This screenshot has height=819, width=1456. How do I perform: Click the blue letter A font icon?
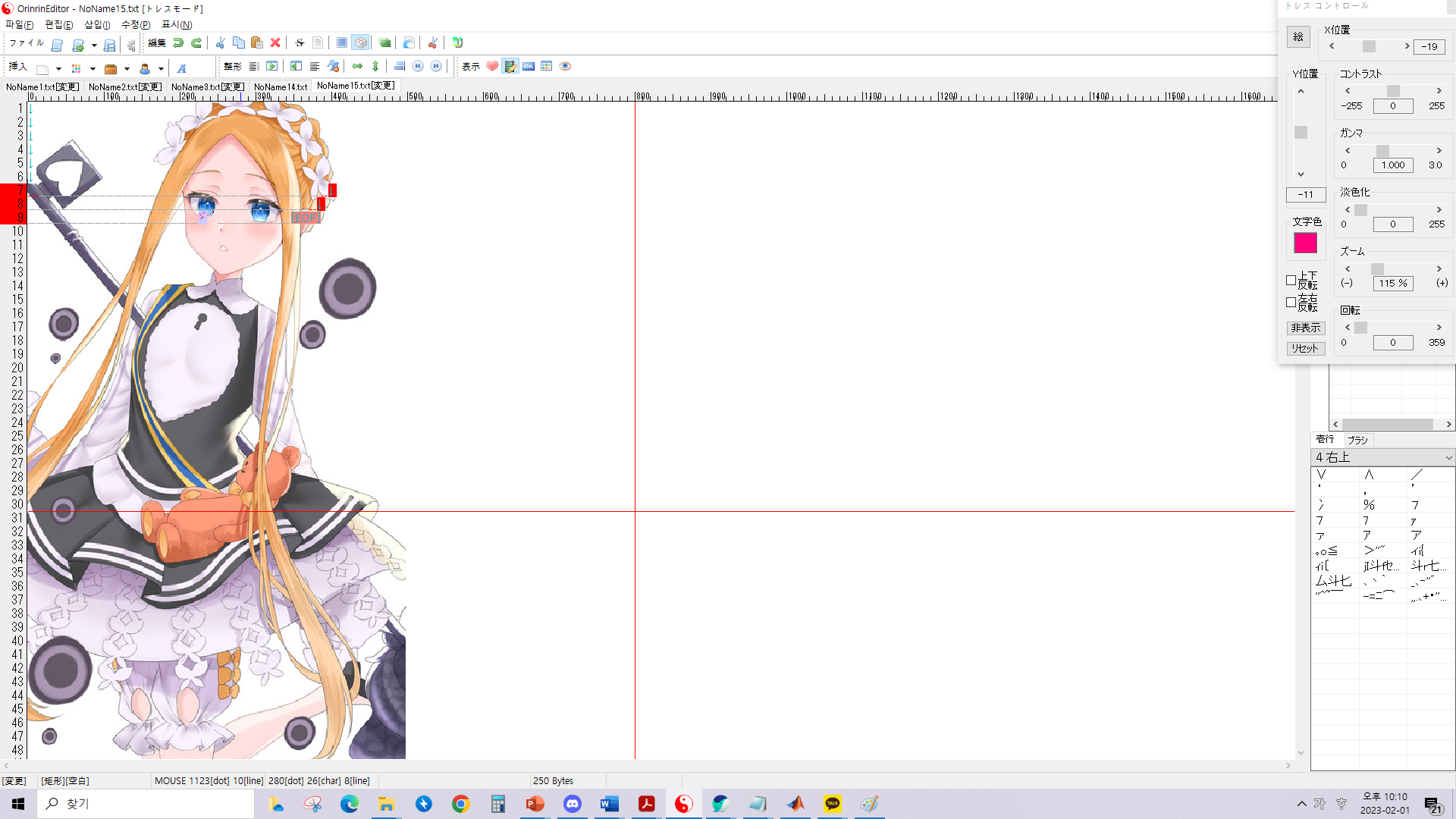coord(182,68)
